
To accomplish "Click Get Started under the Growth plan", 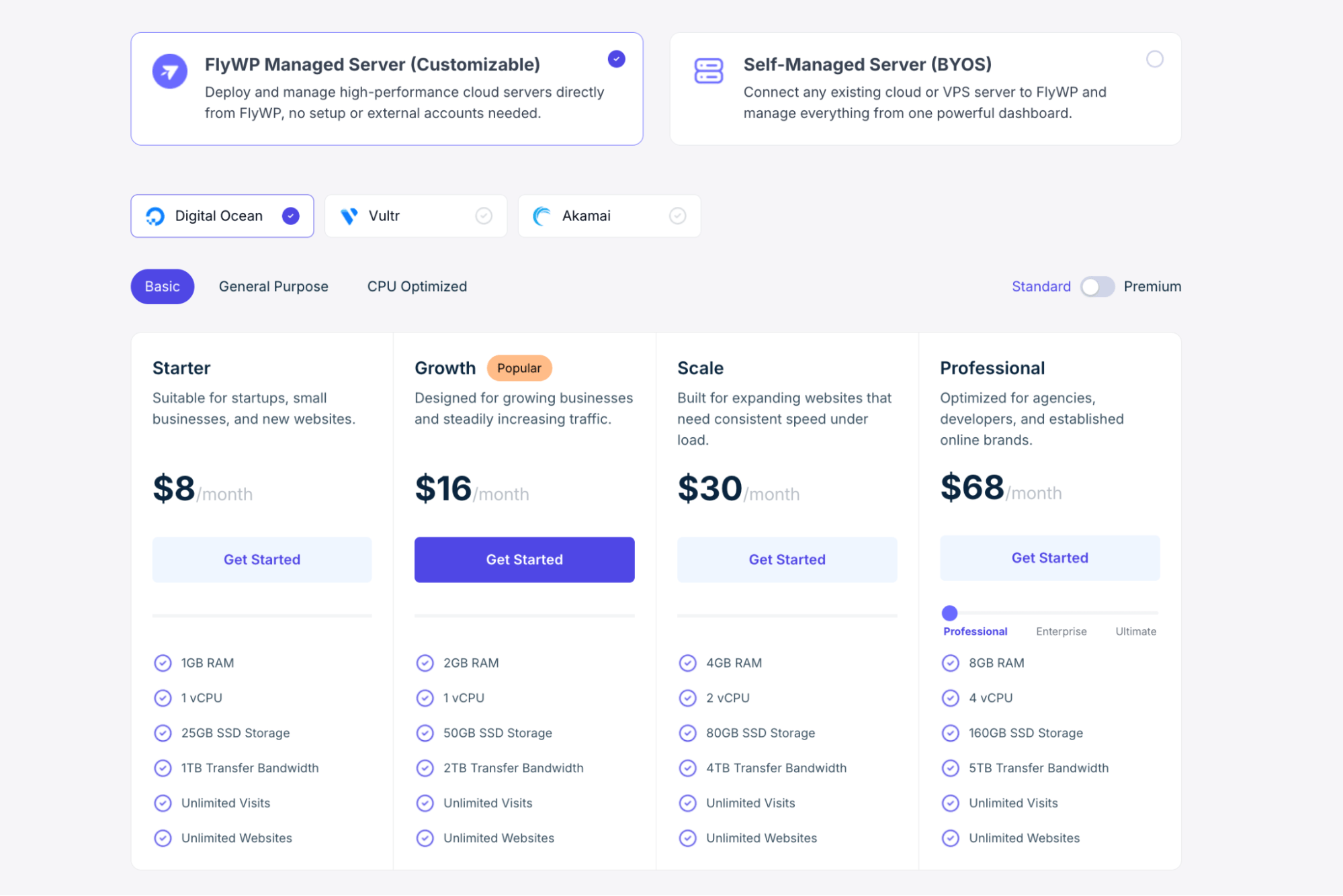I will 524,559.
